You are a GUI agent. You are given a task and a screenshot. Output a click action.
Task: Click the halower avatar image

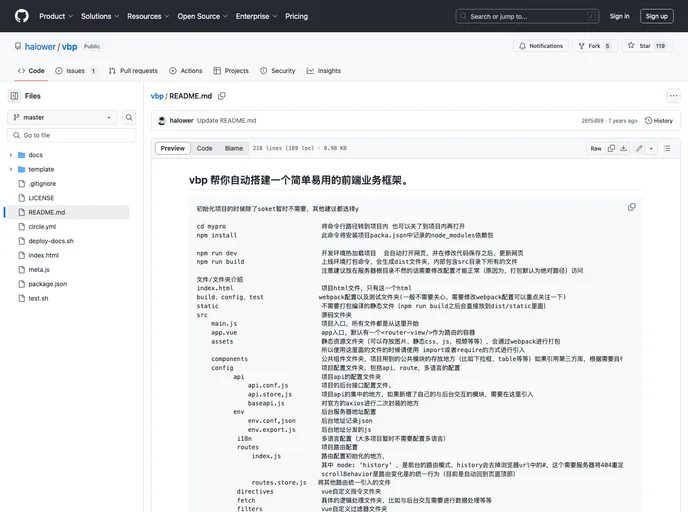coord(161,121)
